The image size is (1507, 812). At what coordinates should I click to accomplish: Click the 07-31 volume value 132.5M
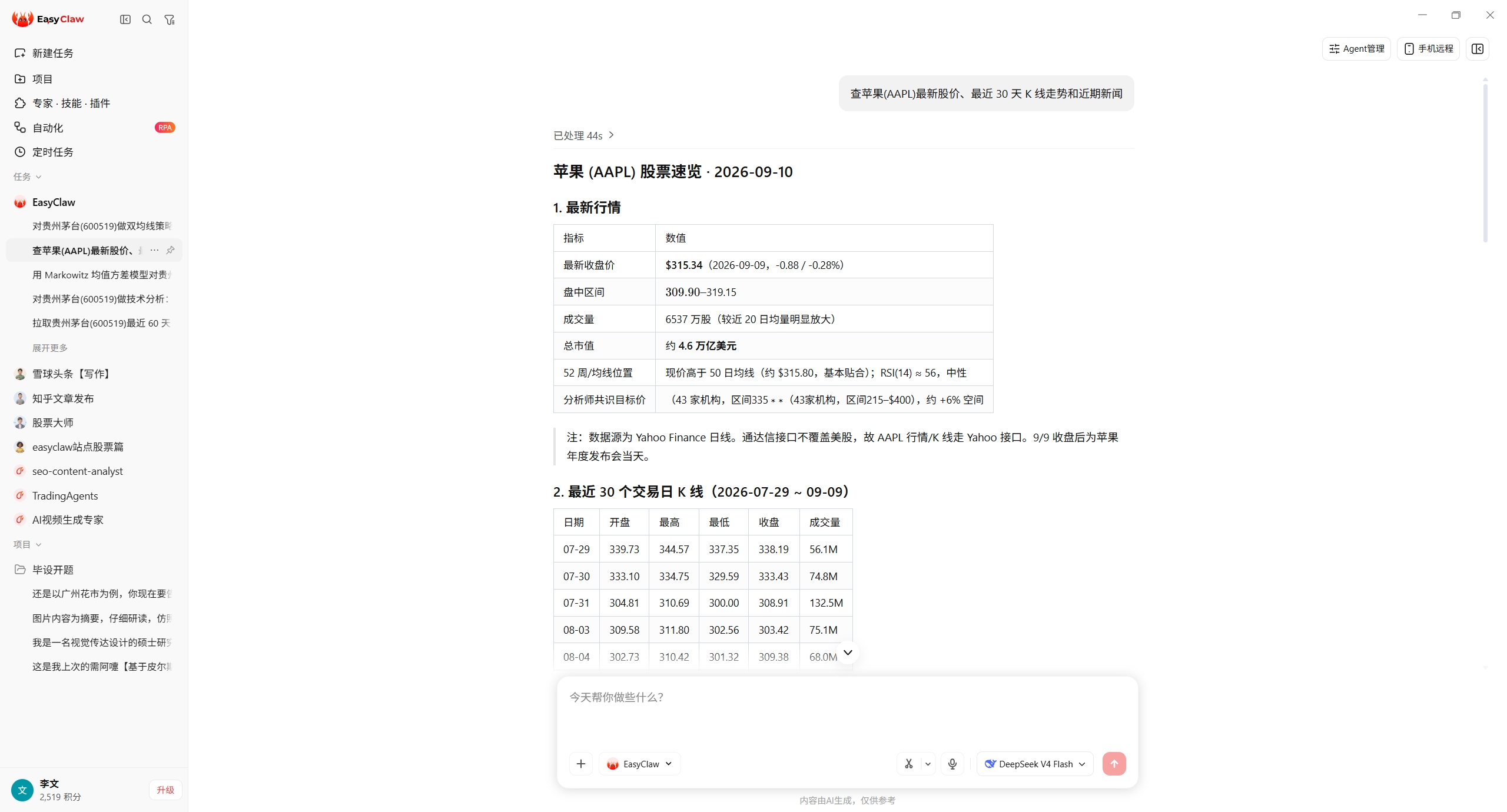pos(826,603)
